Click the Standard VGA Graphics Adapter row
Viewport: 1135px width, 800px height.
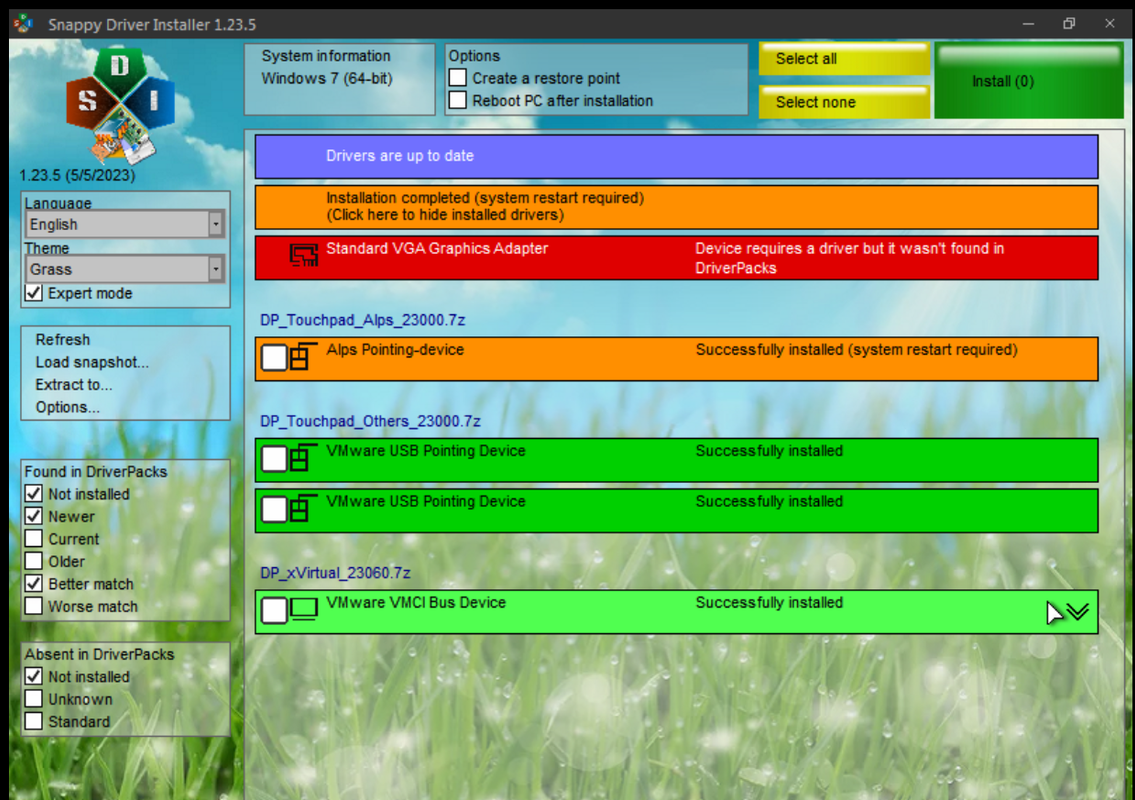coord(676,258)
